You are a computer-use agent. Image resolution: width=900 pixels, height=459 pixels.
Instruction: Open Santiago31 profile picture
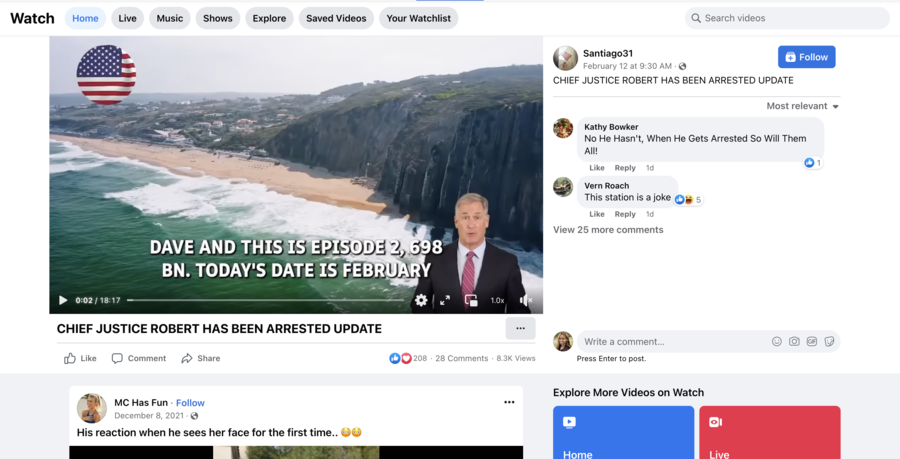tap(565, 59)
